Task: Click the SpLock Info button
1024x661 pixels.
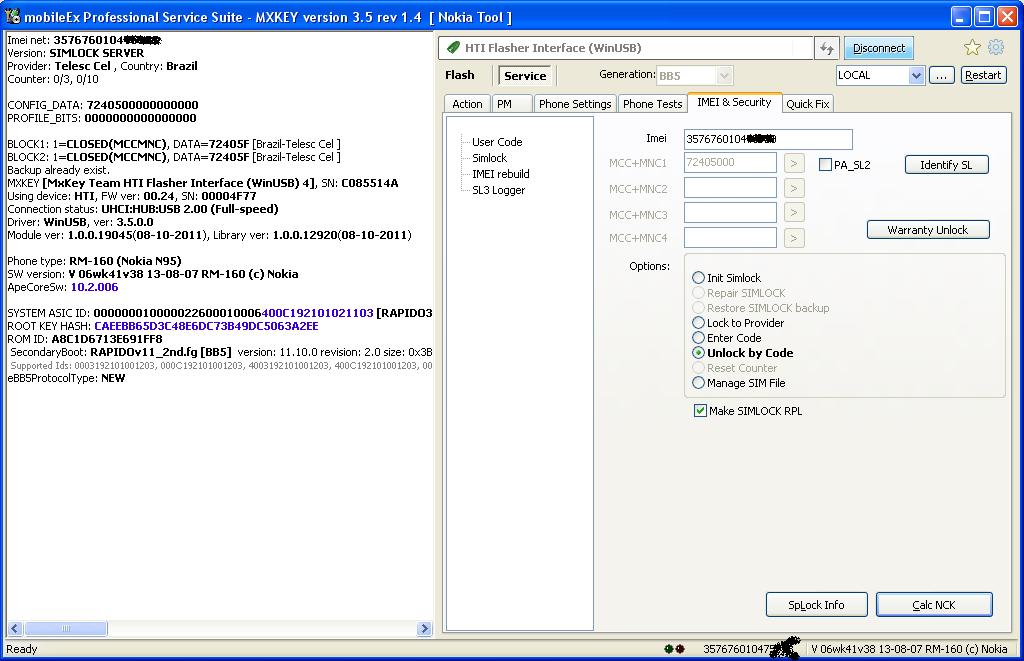Action: pos(816,605)
